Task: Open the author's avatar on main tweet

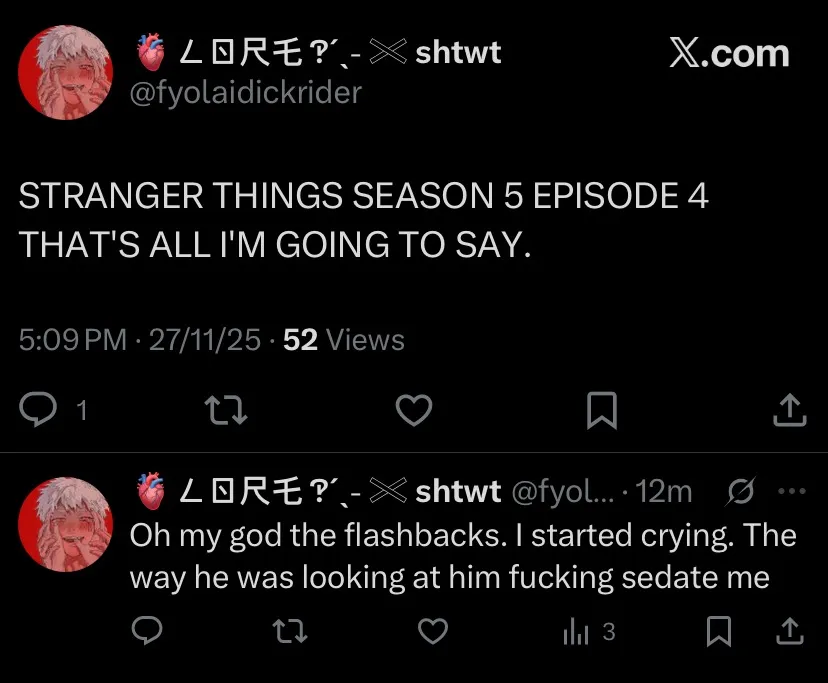Action: 66,72
